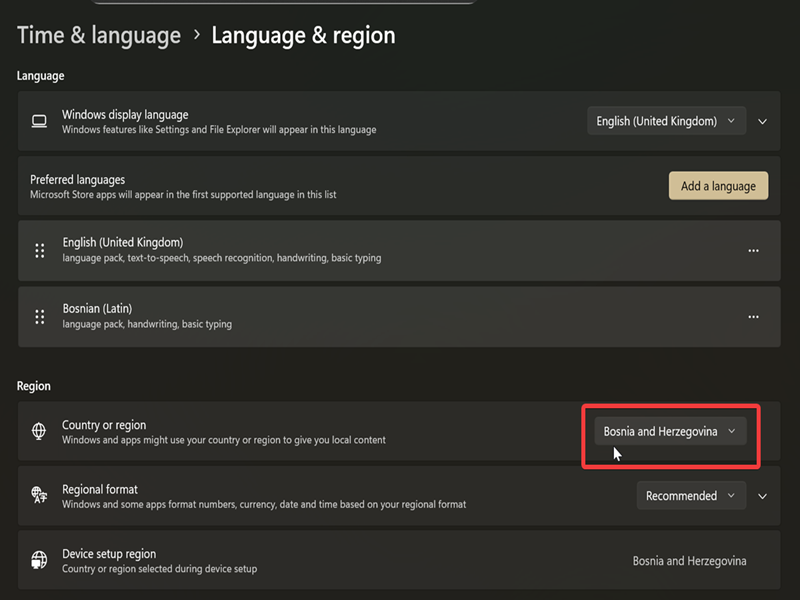Open the Regional format Recommended dropdown
800x600 pixels.
click(x=691, y=495)
